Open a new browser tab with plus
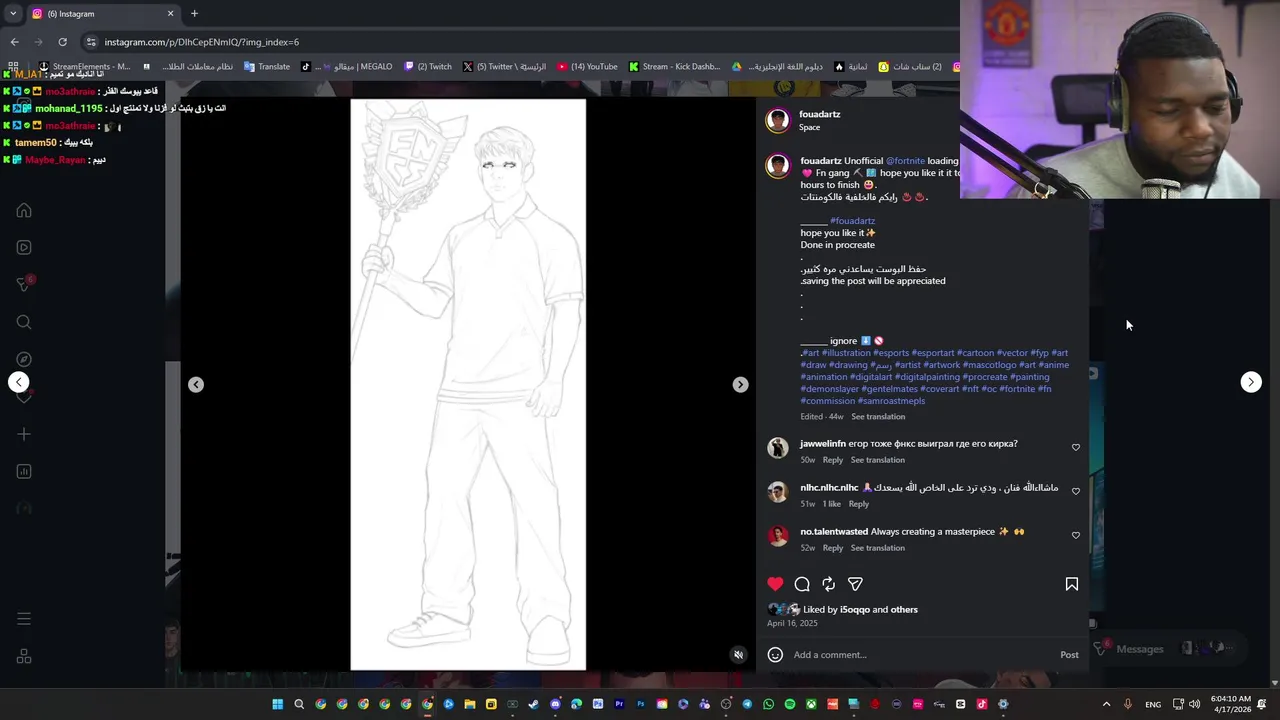 tap(194, 14)
